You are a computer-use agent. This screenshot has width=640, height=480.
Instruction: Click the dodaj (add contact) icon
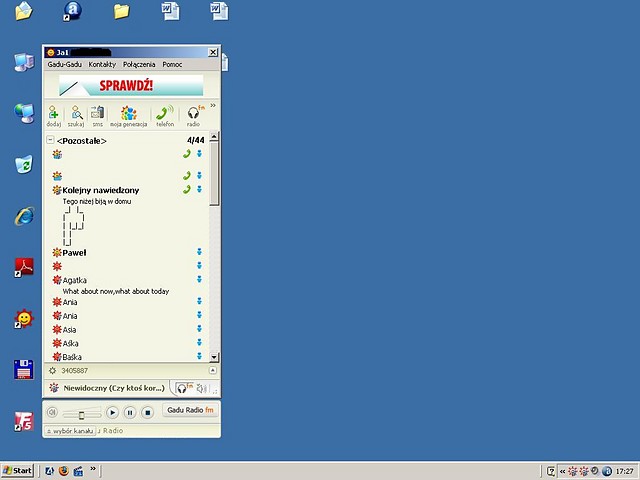(53, 116)
